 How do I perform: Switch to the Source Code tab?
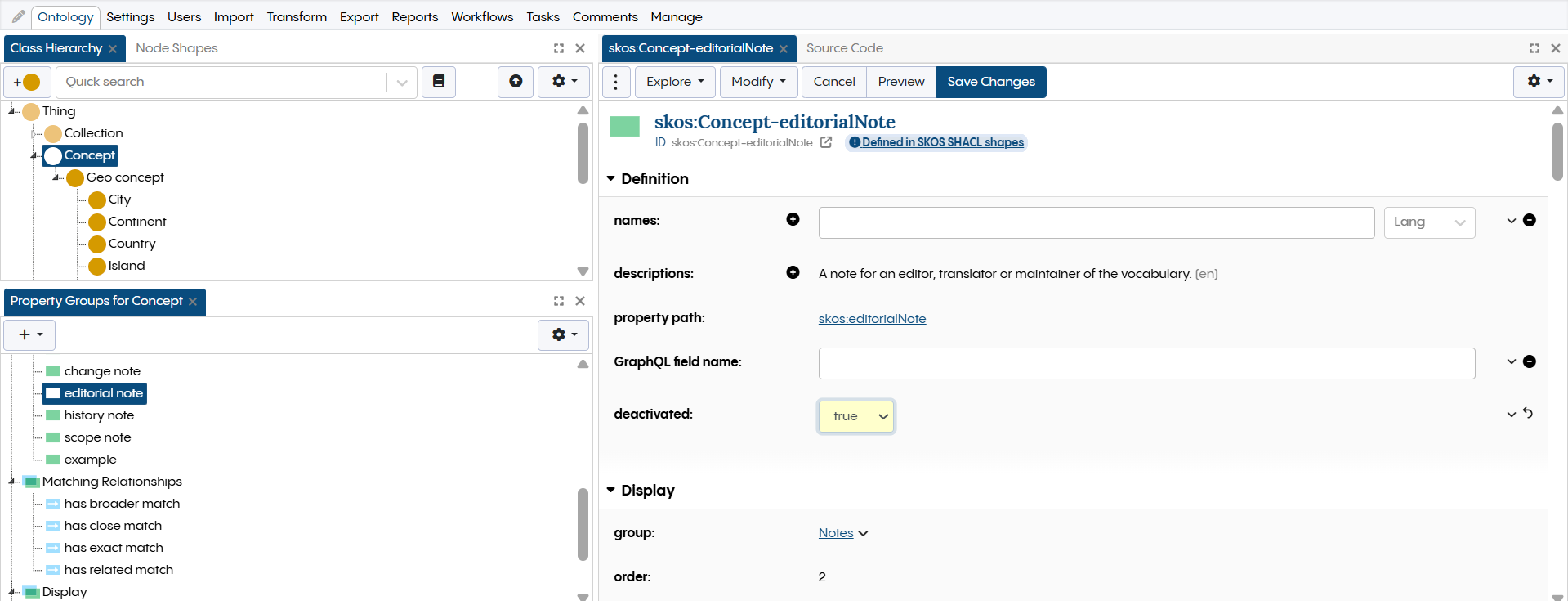(x=844, y=48)
